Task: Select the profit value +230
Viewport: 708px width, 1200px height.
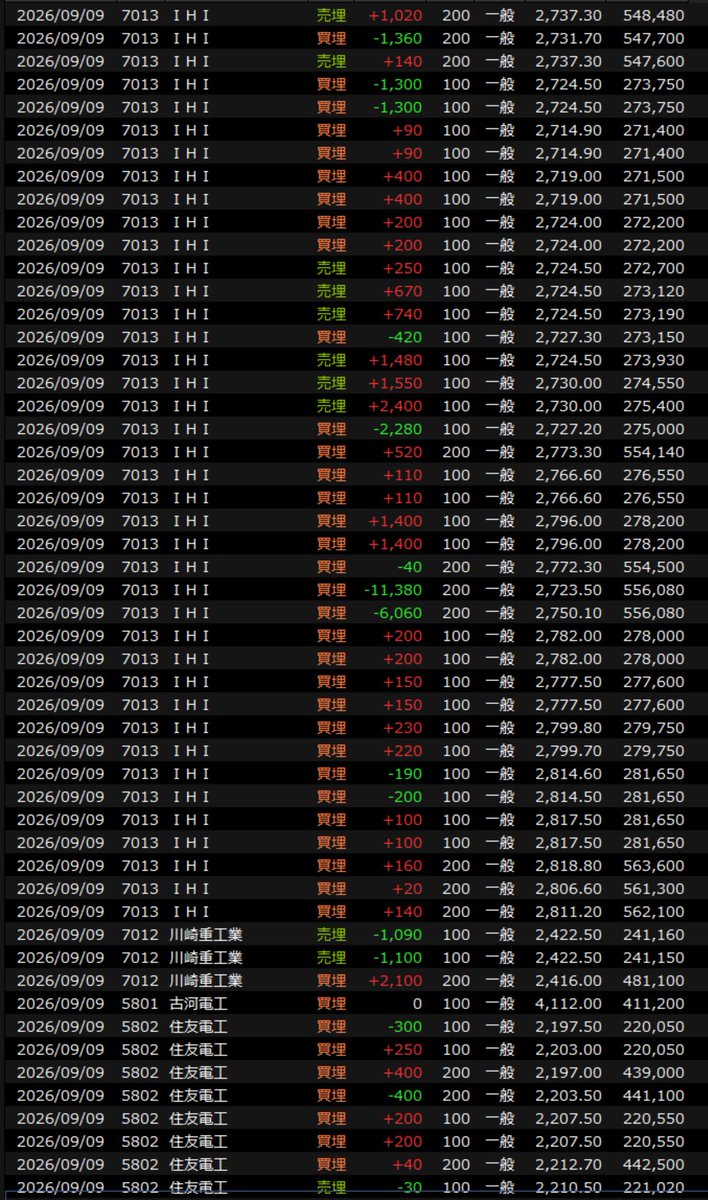Action: (403, 728)
